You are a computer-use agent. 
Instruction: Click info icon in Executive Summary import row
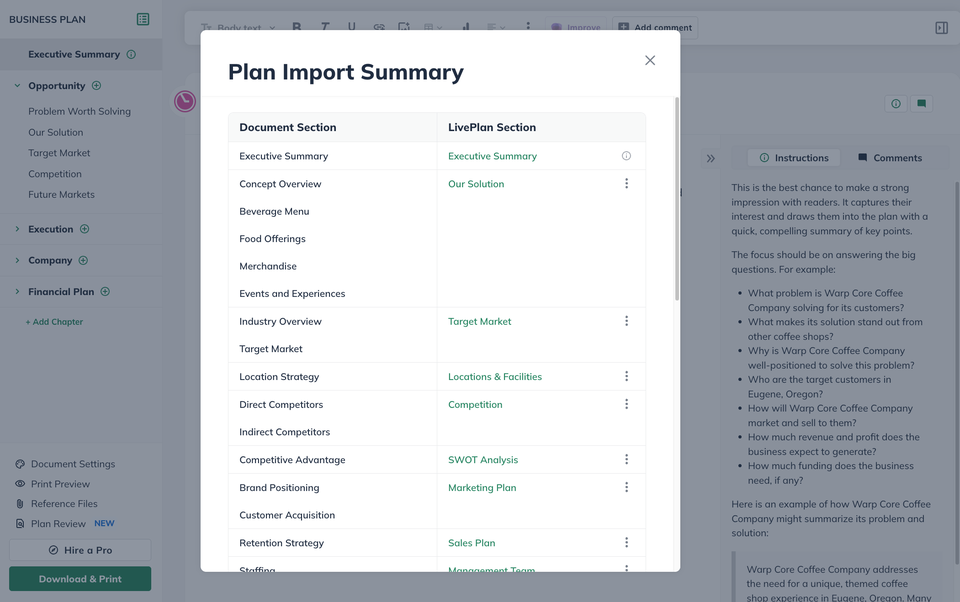pyautogui.click(x=626, y=156)
